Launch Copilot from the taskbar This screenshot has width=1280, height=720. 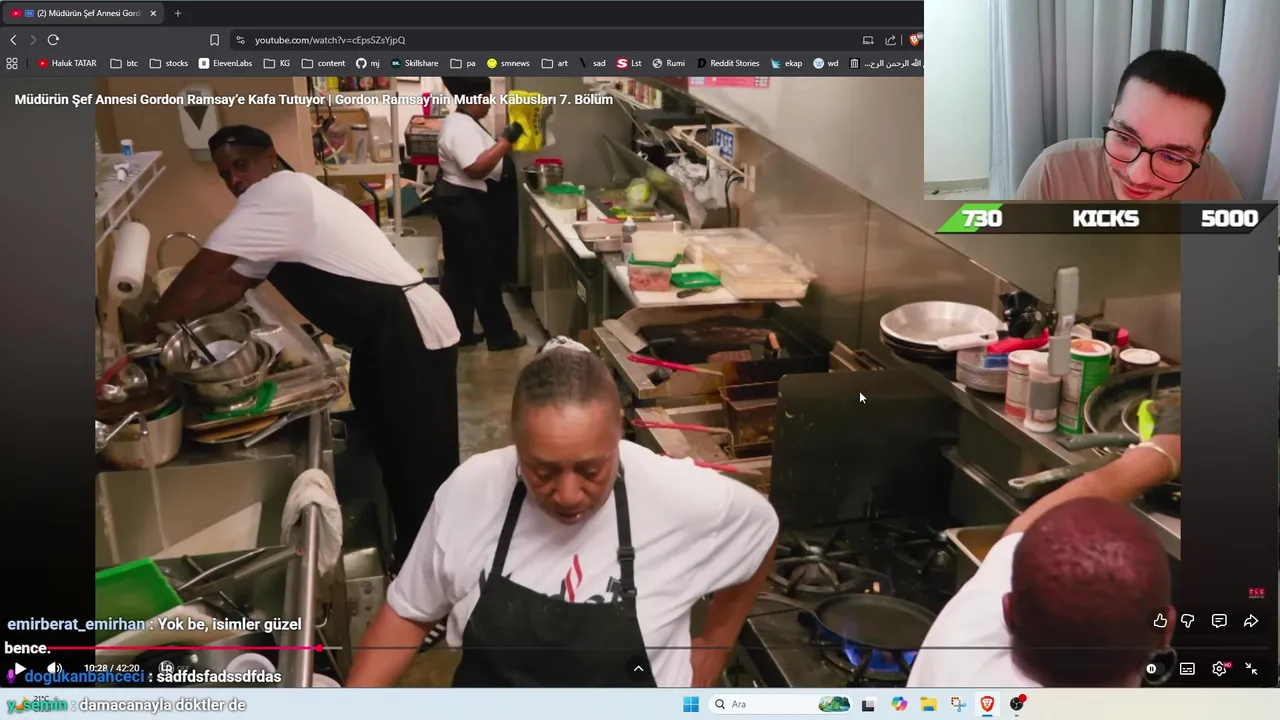pyautogui.click(x=899, y=704)
